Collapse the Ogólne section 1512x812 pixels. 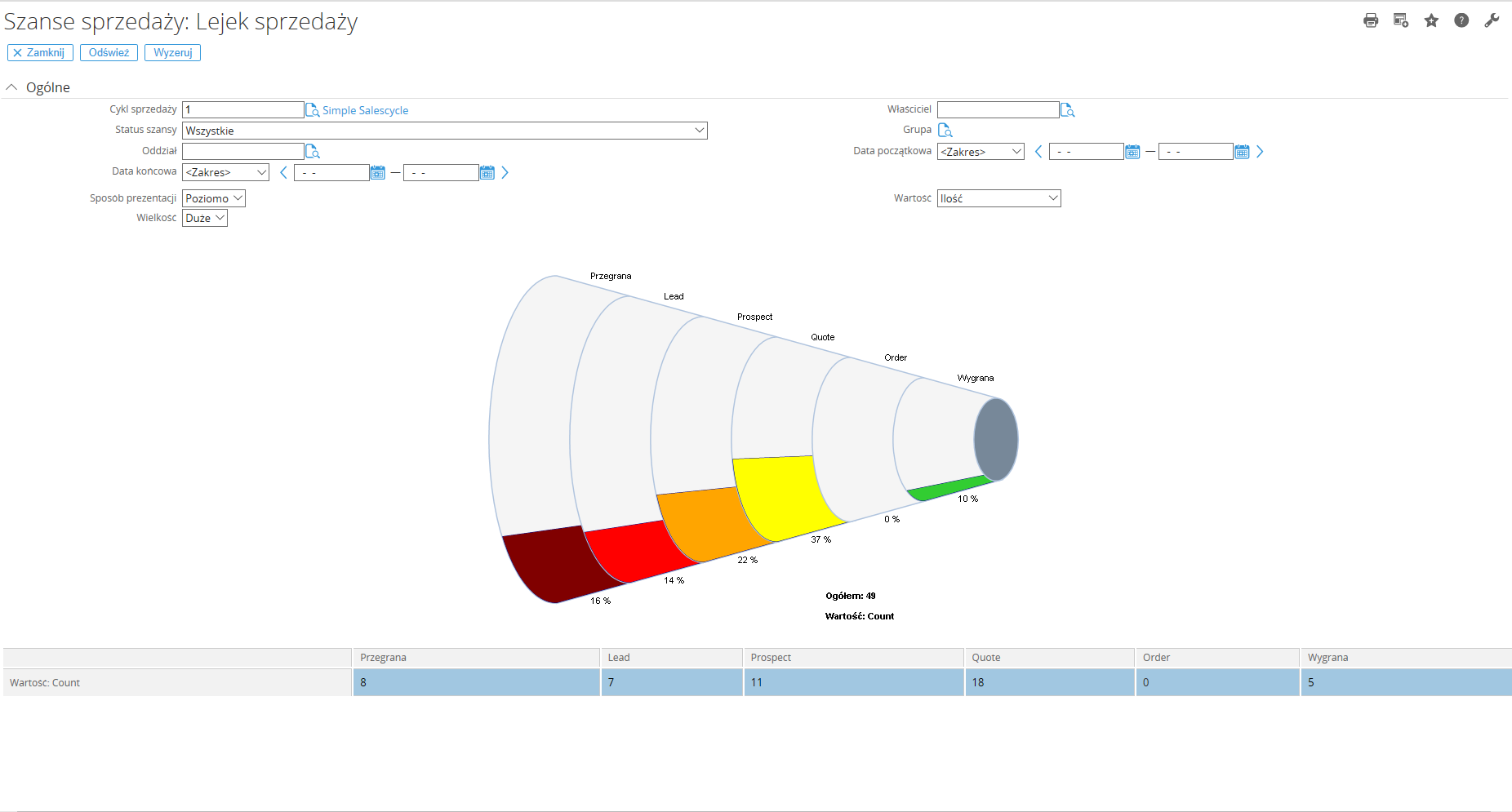11,87
